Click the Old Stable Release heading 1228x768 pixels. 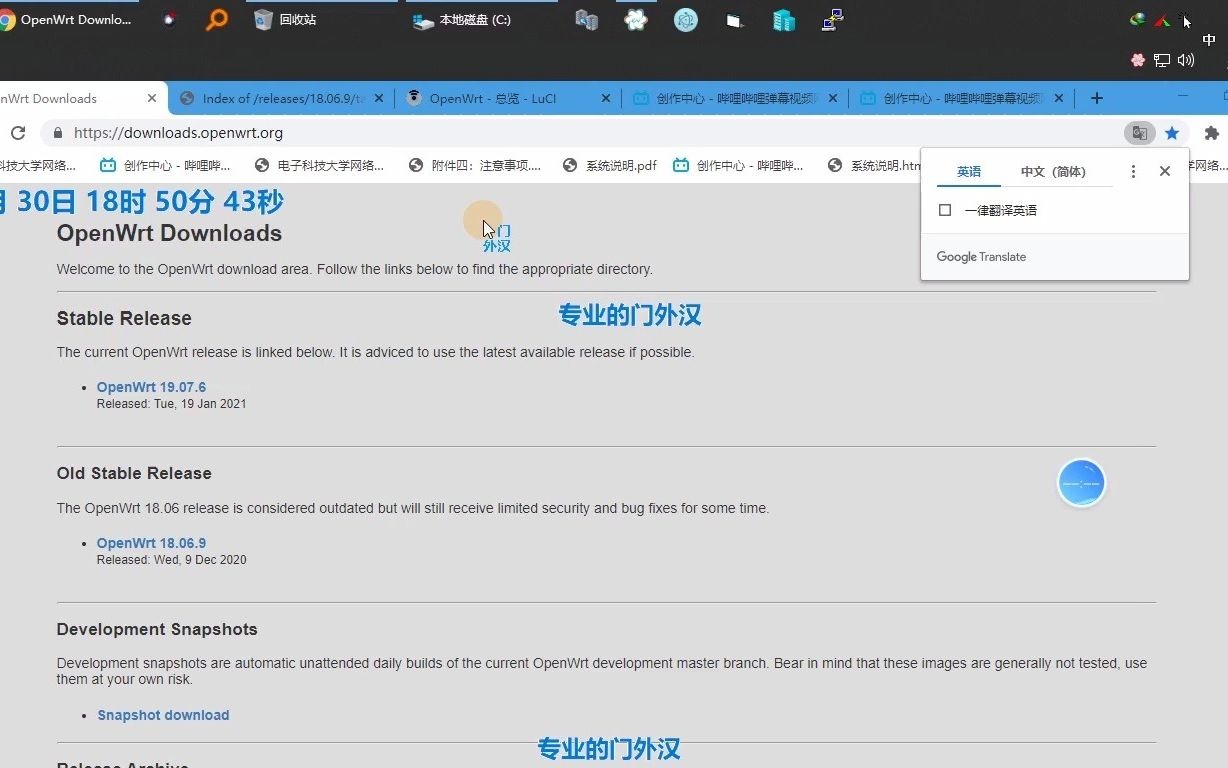(x=134, y=473)
